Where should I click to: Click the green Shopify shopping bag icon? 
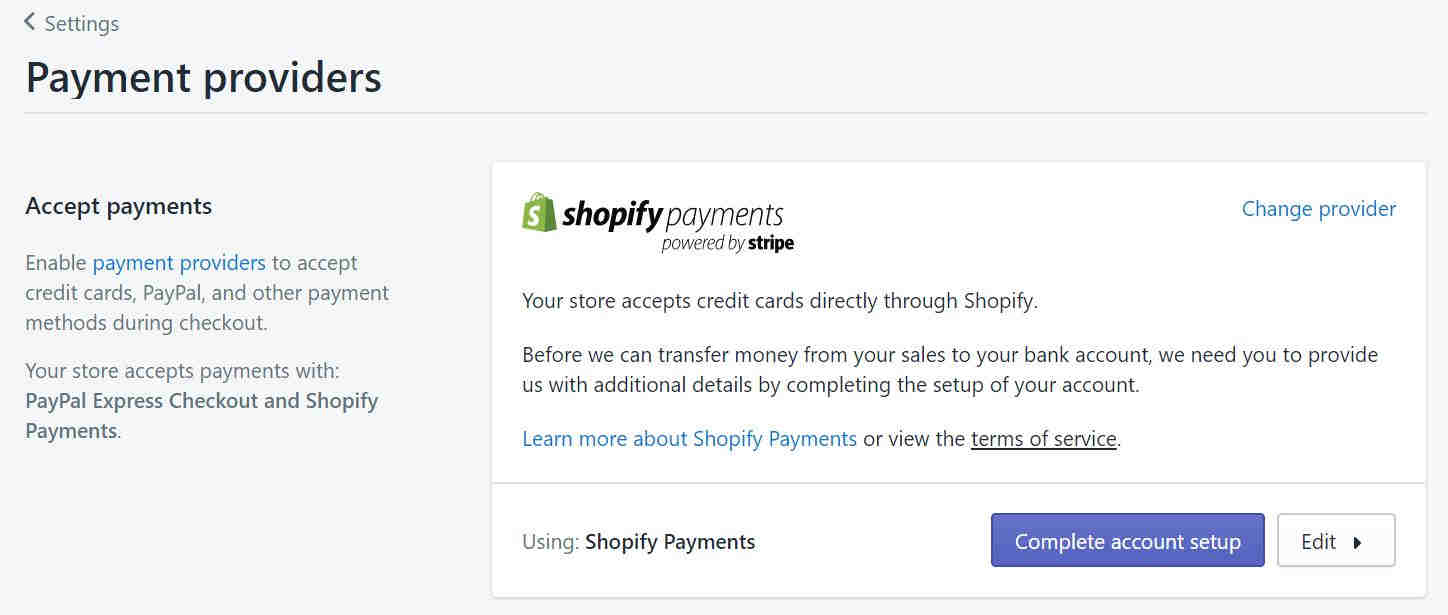[x=539, y=212]
